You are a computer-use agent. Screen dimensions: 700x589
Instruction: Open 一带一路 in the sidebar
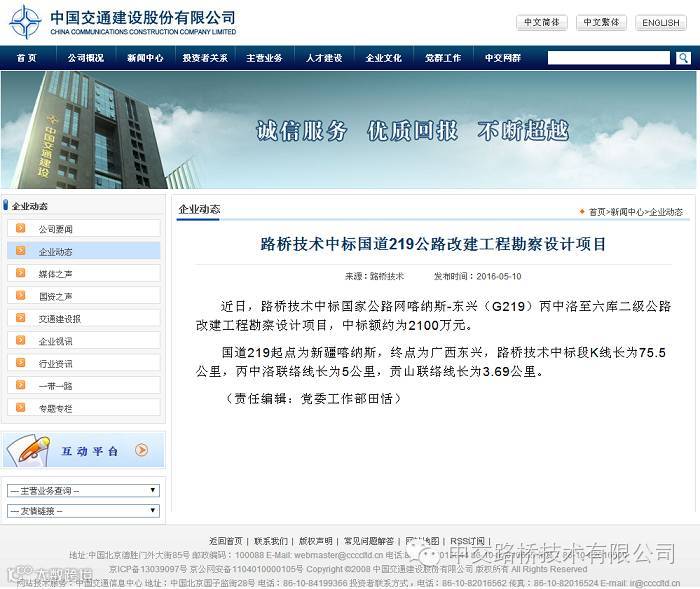coord(83,385)
